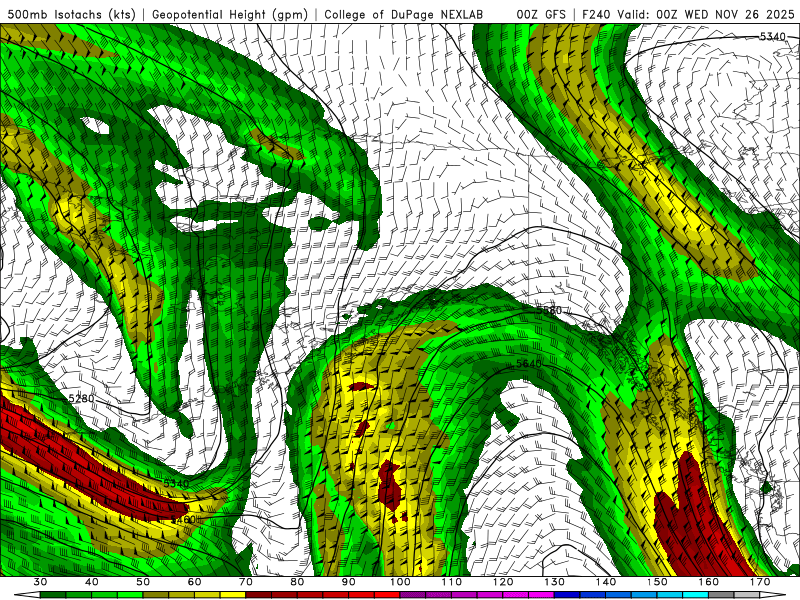The height and width of the screenshot is (600, 800).
Task: Click the cyan legend swatch
Action: point(695,595)
